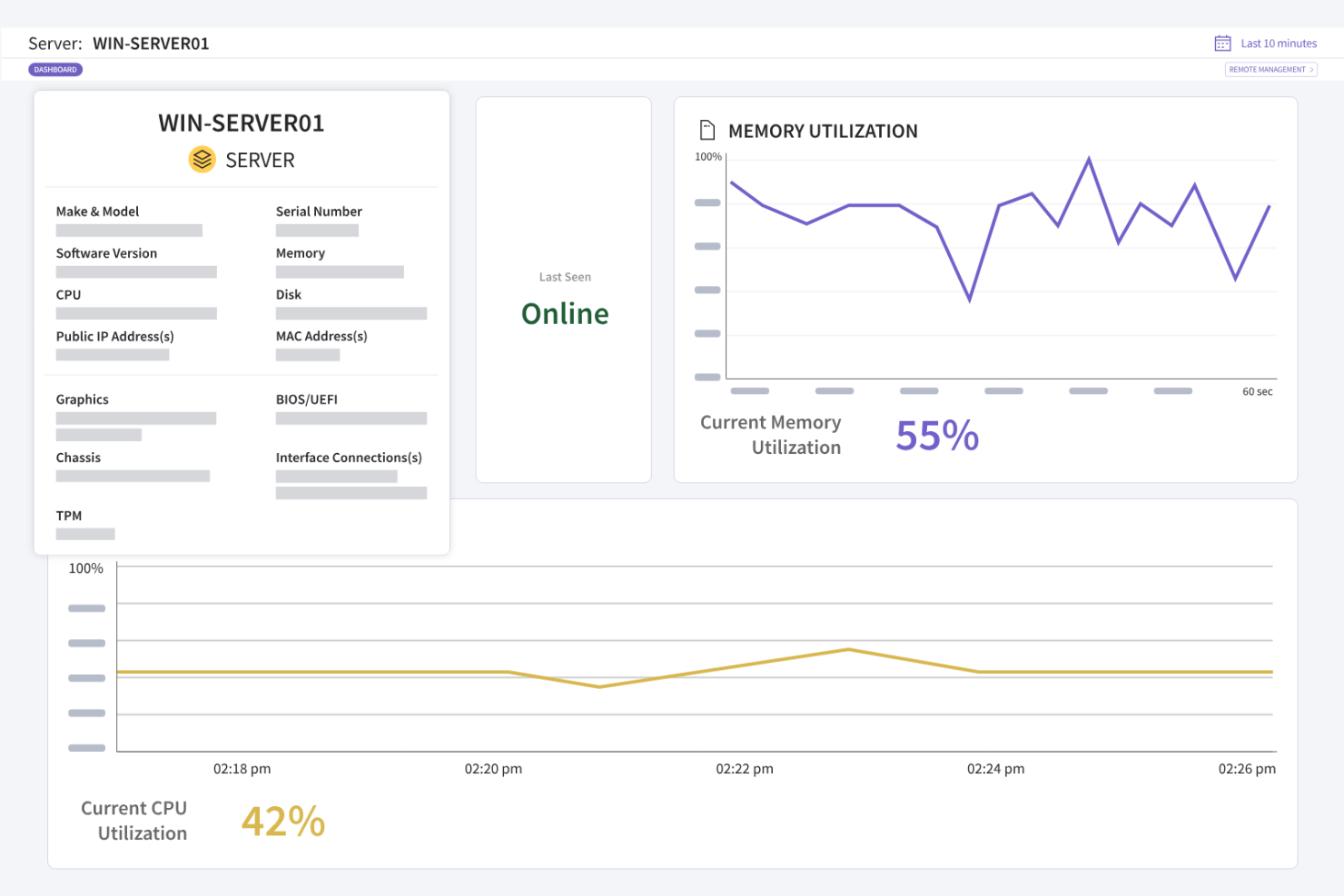Click the Last Seen label
The height and width of the screenshot is (896, 1344).
[565, 277]
